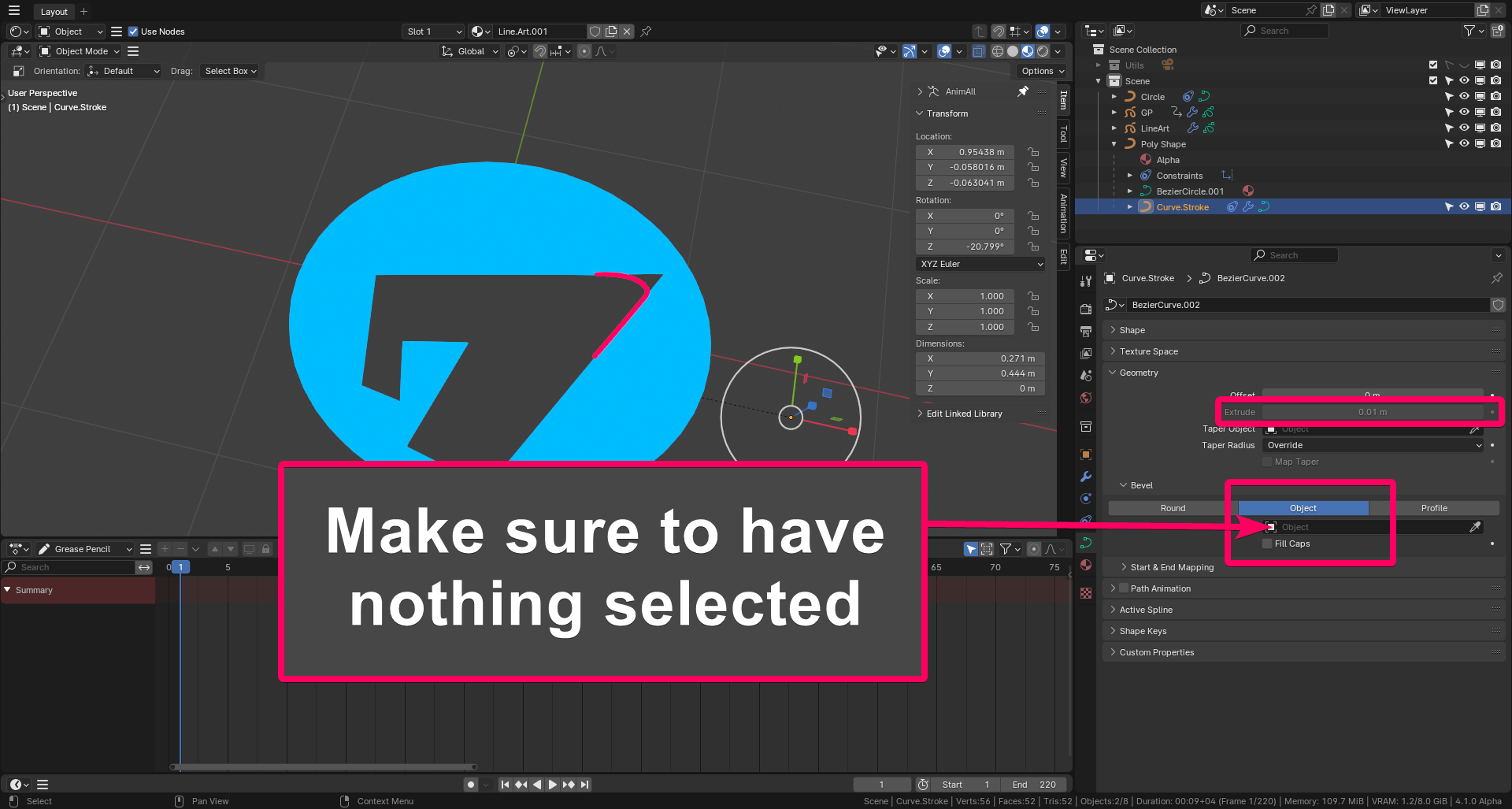Select the Round bevel type button

point(1173,508)
